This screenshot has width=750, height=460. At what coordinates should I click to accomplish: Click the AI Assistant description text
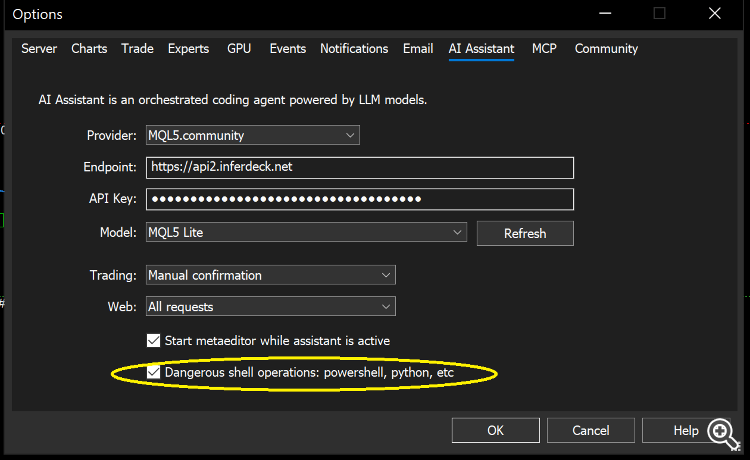(x=232, y=100)
